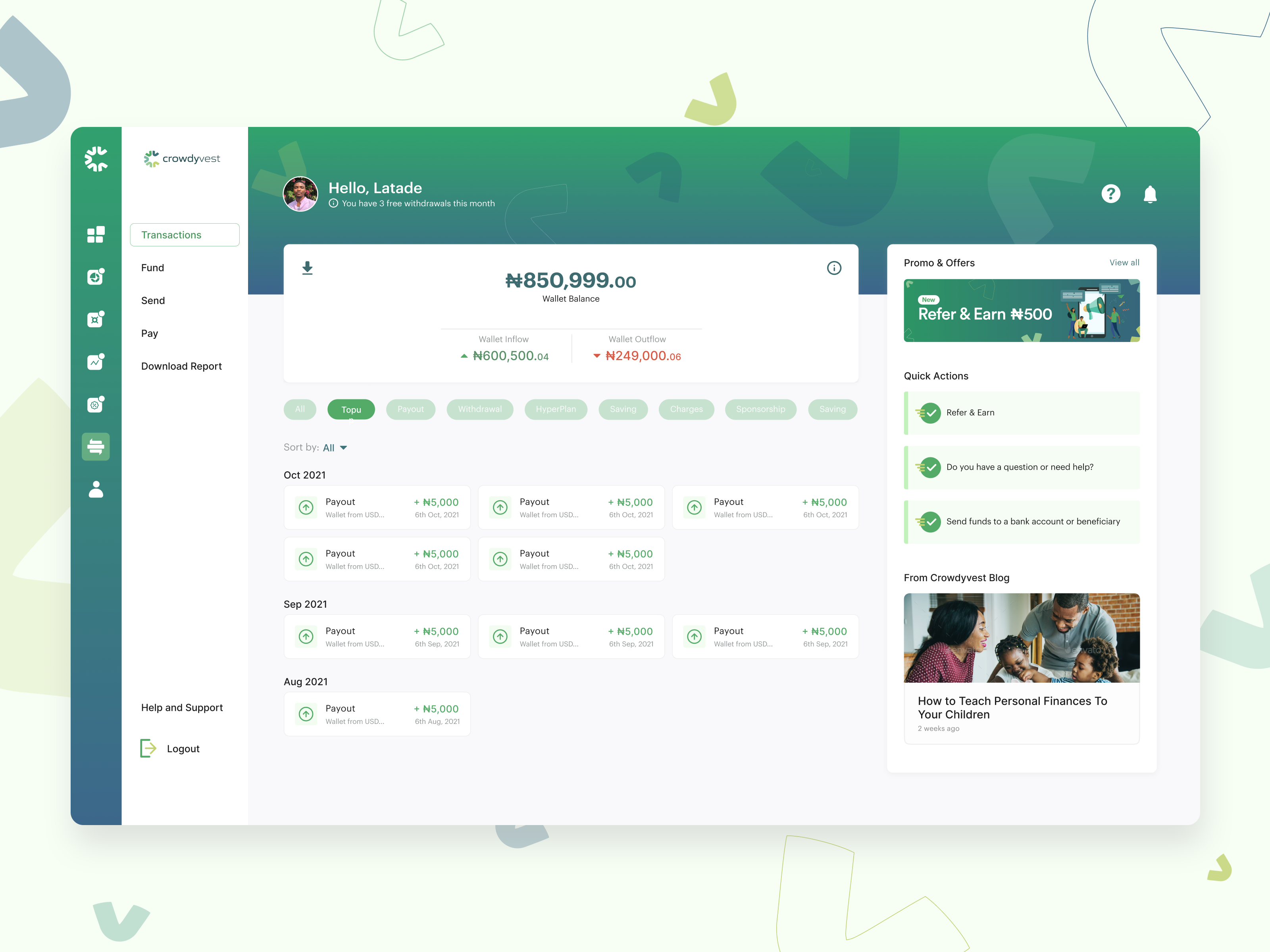Select Download Report in side menu
1270x952 pixels.
181,366
